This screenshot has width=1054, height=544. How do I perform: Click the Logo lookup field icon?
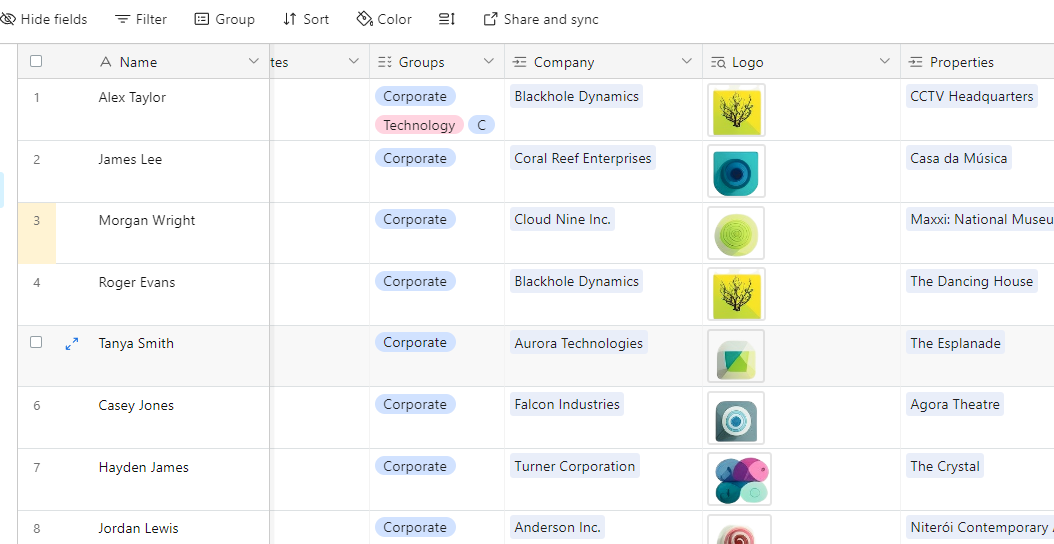(x=717, y=62)
